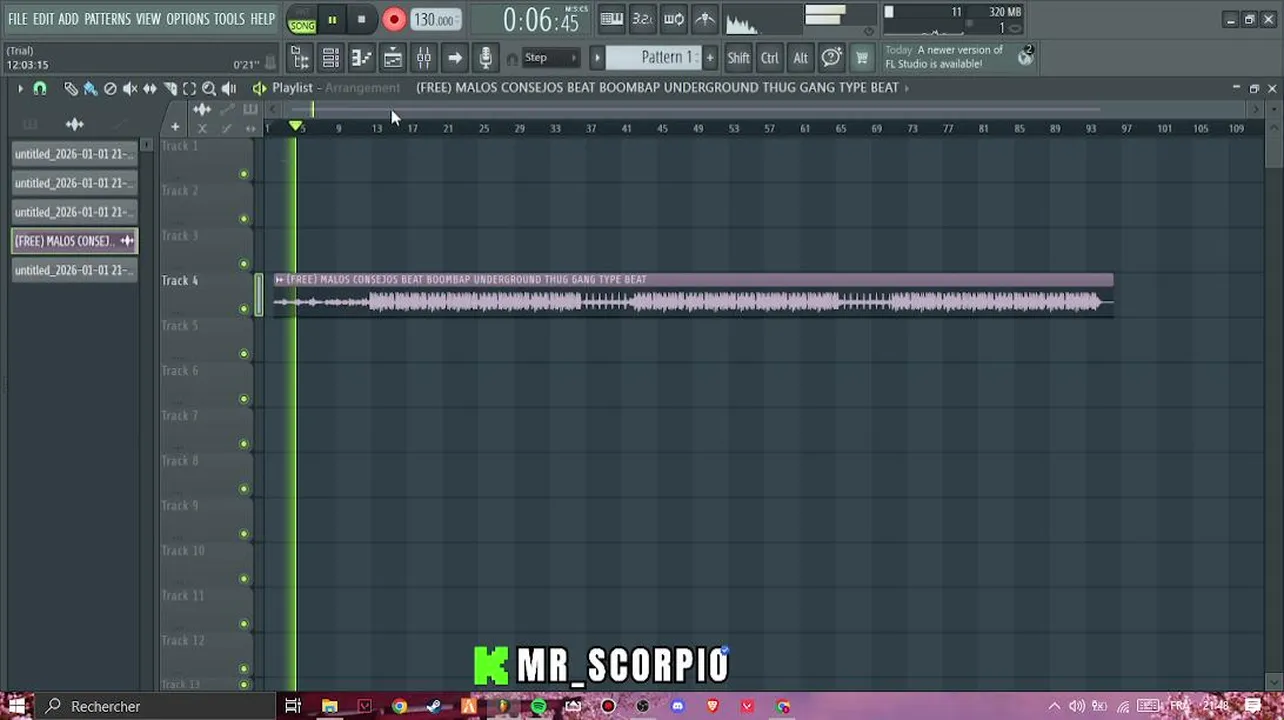This screenshot has height=720, width=1284.
Task: Toggle the magnet snap icon in playlist
Action: [x=40, y=89]
